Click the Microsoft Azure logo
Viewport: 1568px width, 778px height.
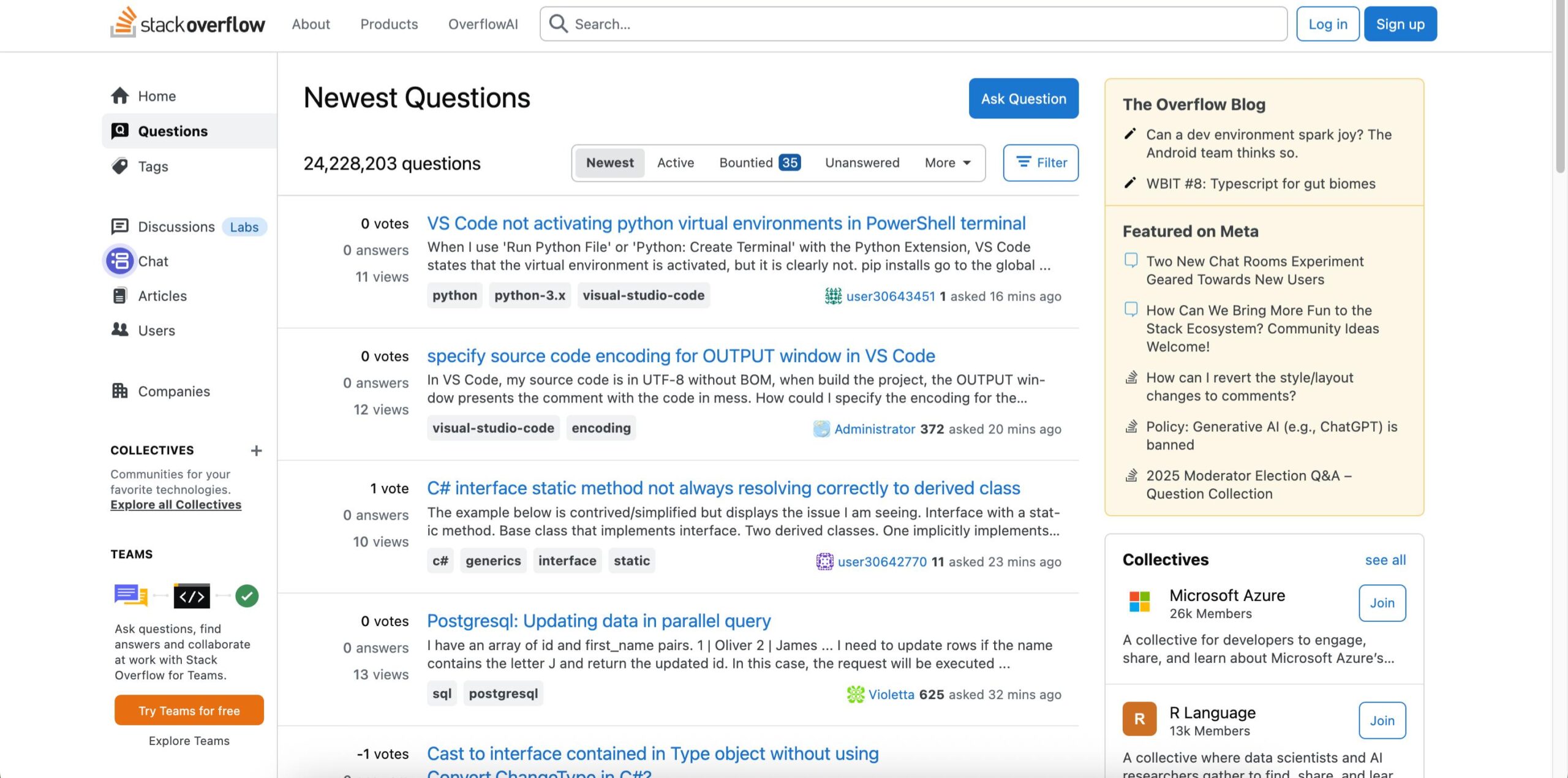click(1139, 602)
